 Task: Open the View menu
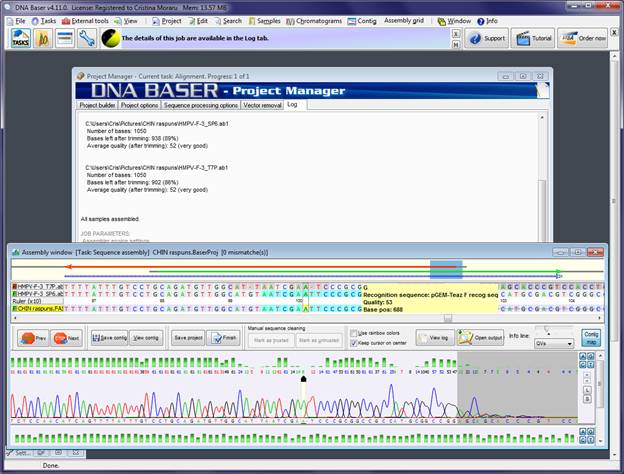126,21
